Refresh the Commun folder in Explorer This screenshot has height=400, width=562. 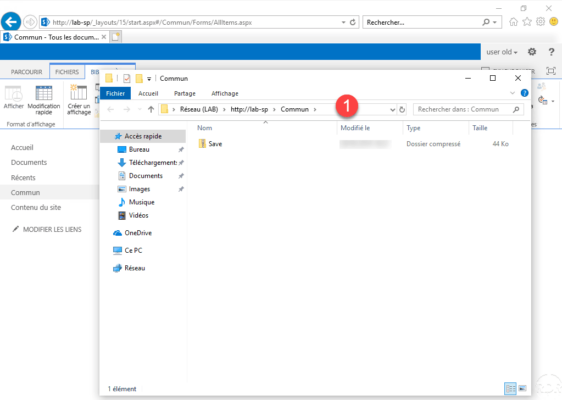click(402, 109)
